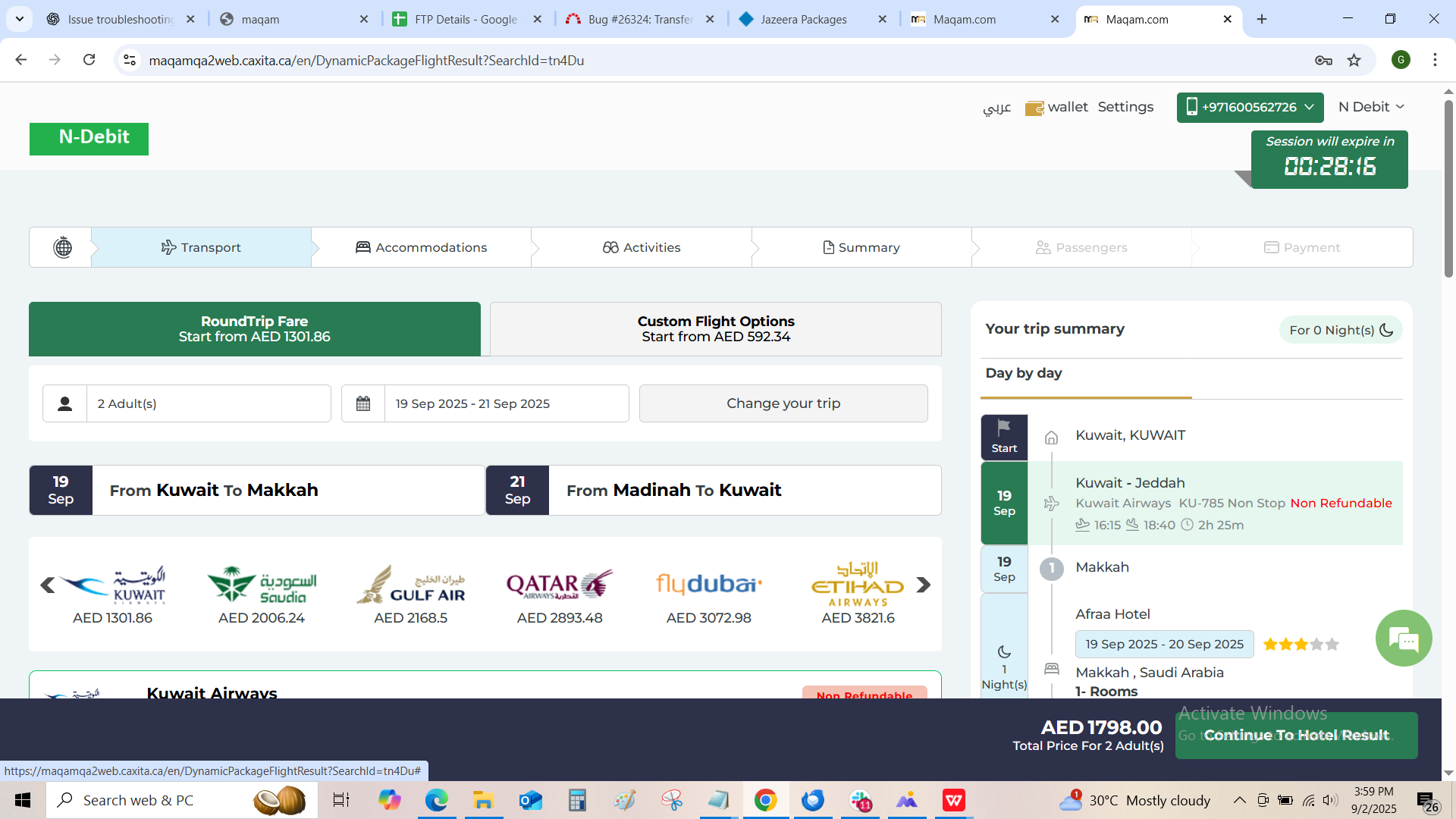The image size is (1456, 819).
Task: Go to the Accommodations step tab
Action: 422,247
